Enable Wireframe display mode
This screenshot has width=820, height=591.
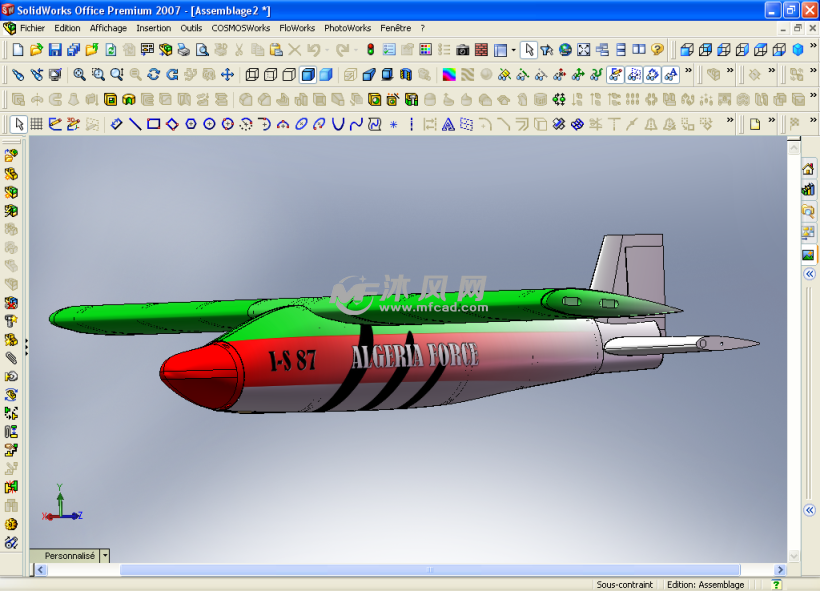click(x=253, y=75)
